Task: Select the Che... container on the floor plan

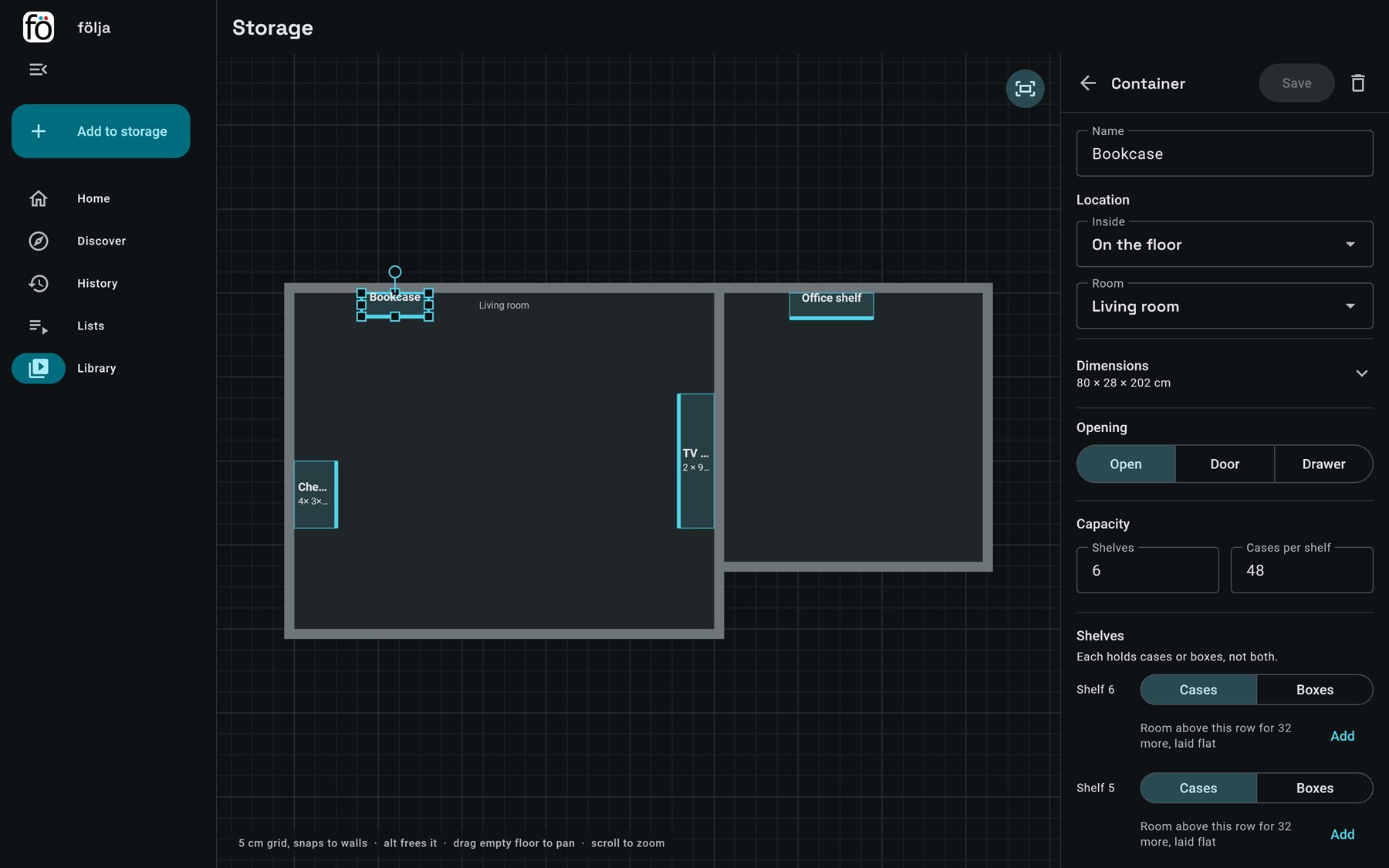Action: coord(316,495)
